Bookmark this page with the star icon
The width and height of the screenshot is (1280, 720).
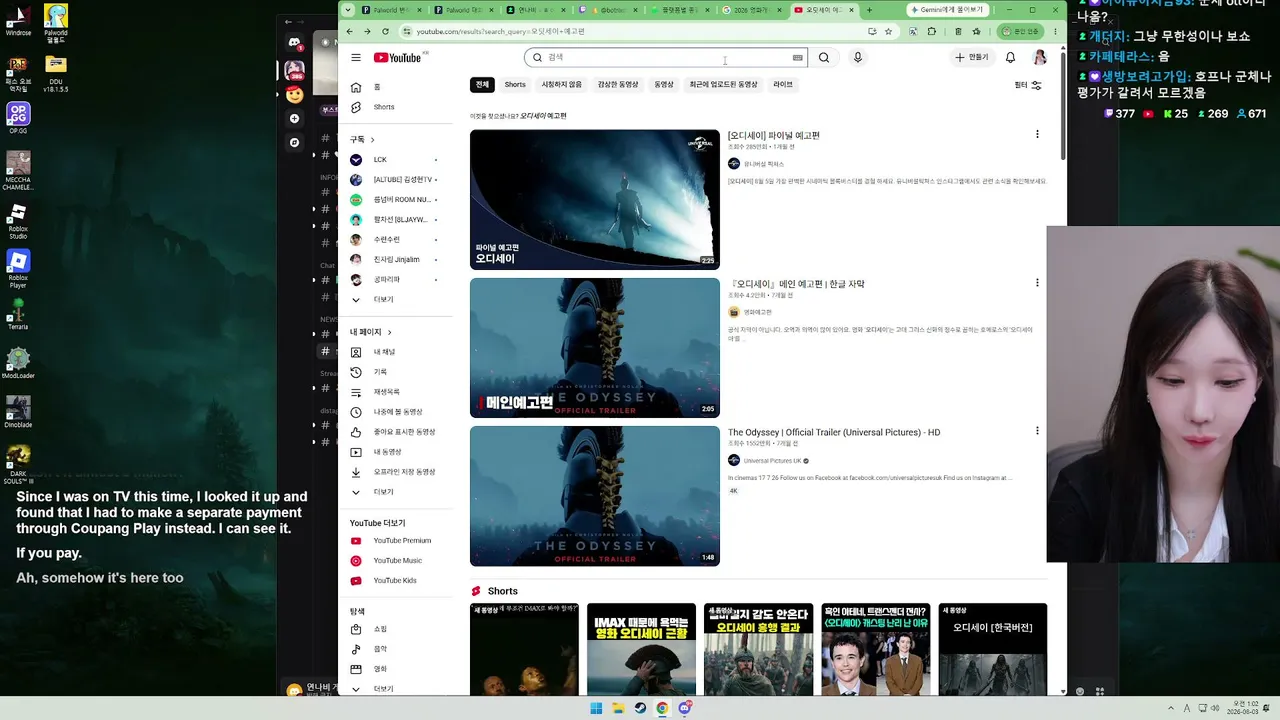click(888, 31)
